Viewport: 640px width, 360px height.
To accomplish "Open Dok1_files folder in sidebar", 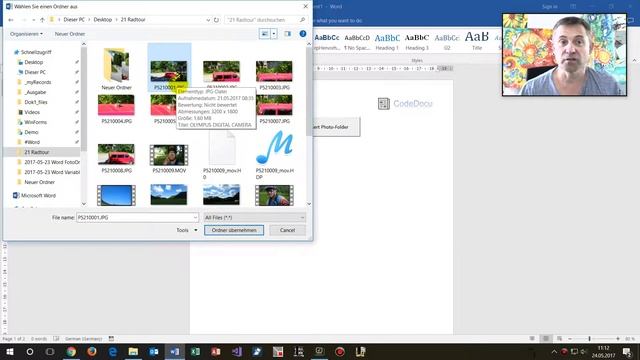I will point(36,102).
